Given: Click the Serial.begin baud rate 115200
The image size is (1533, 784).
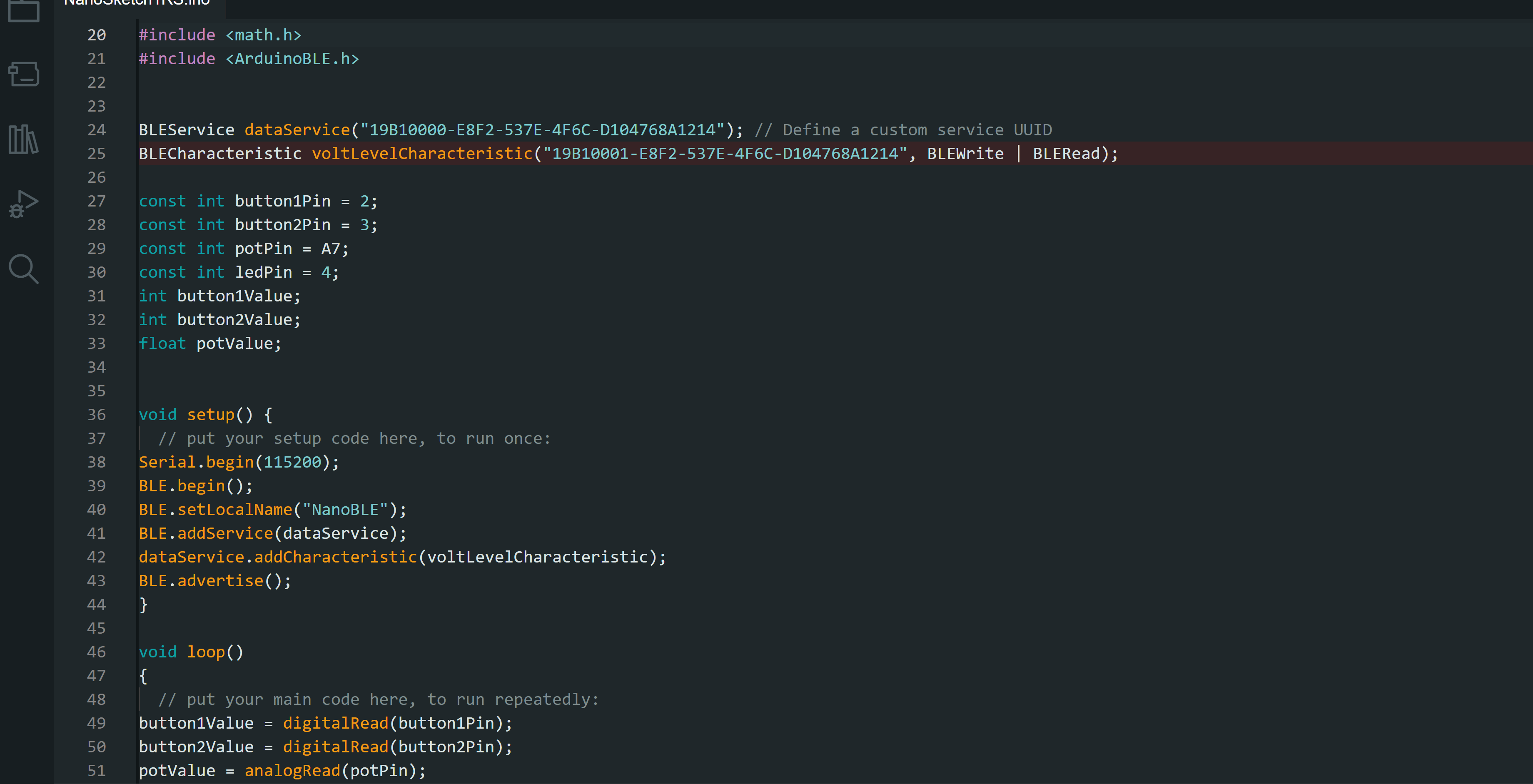Looking at the screenshot, I should [x=292, y=462].
